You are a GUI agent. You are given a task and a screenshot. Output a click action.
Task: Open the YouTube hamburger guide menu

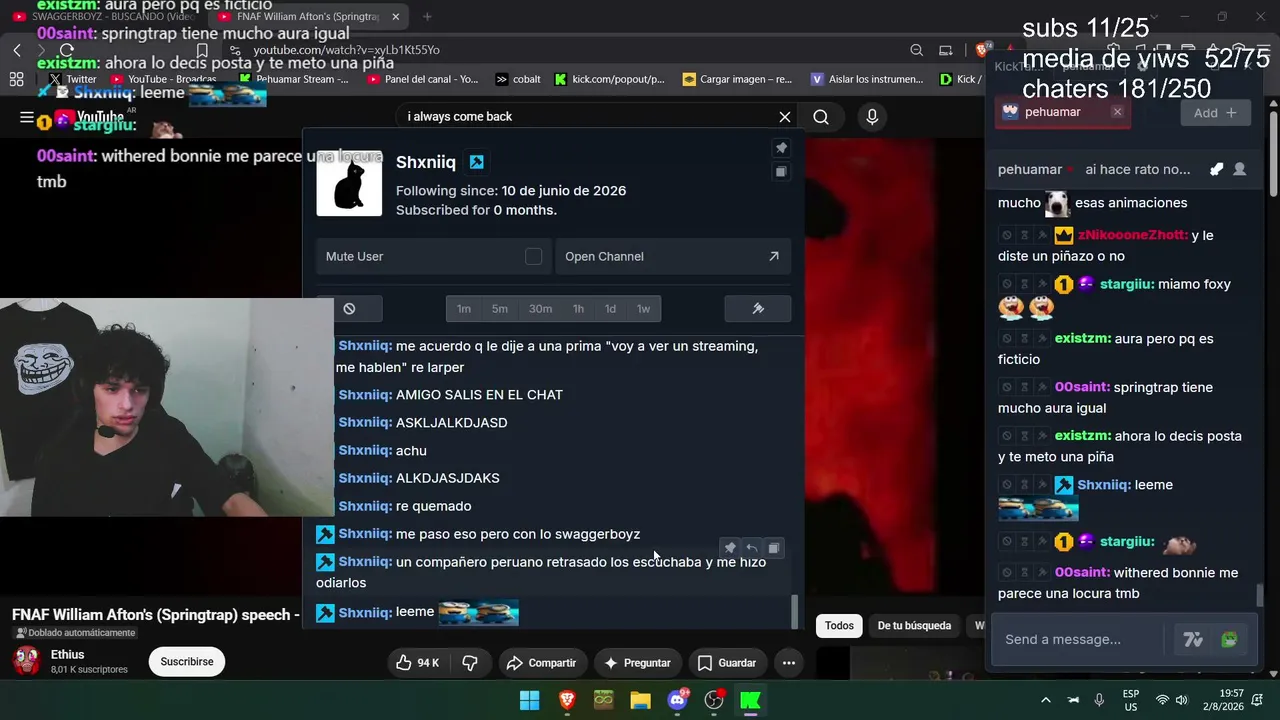(x=27, y=117)
